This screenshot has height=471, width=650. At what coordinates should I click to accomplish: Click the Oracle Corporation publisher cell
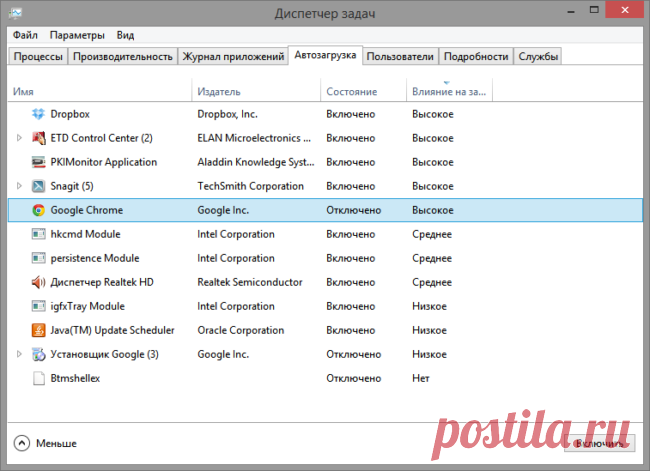click(241, 330)
